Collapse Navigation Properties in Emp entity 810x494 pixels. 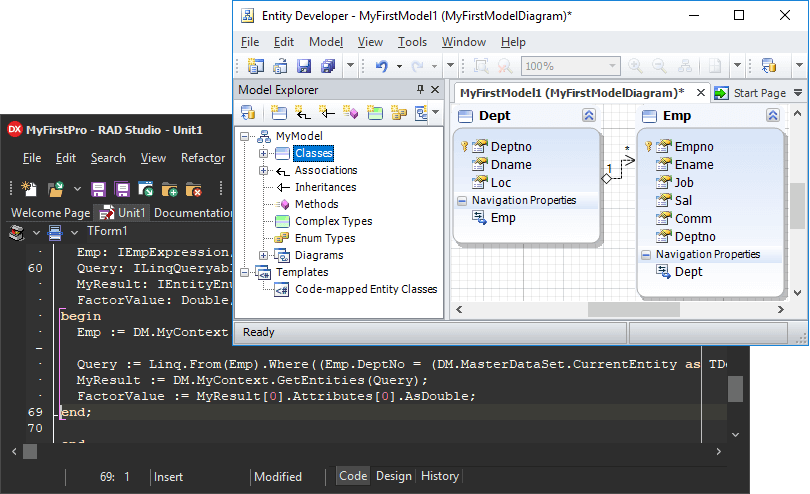click(646, 255)
